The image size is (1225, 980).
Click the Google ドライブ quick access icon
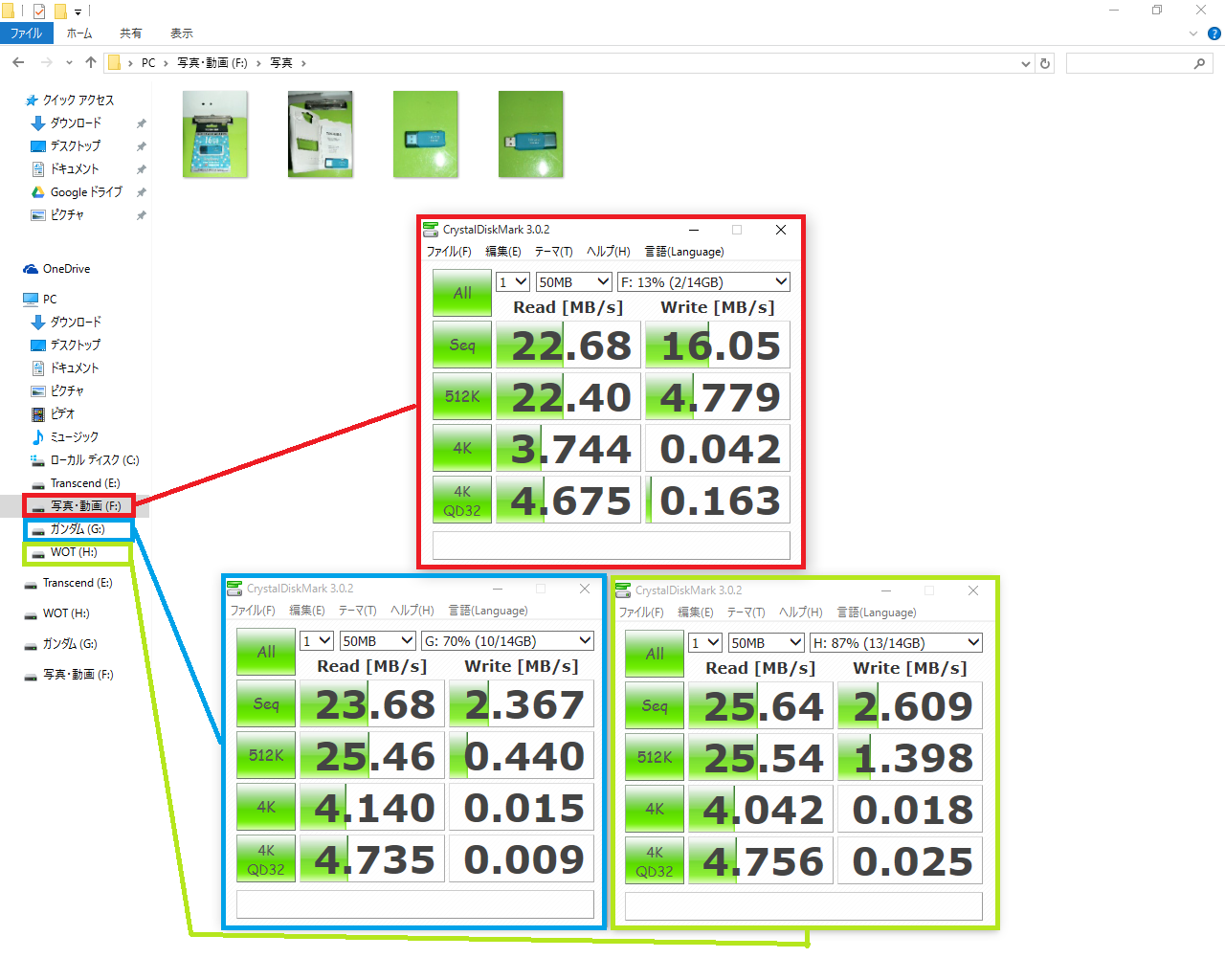click(38, 192)
